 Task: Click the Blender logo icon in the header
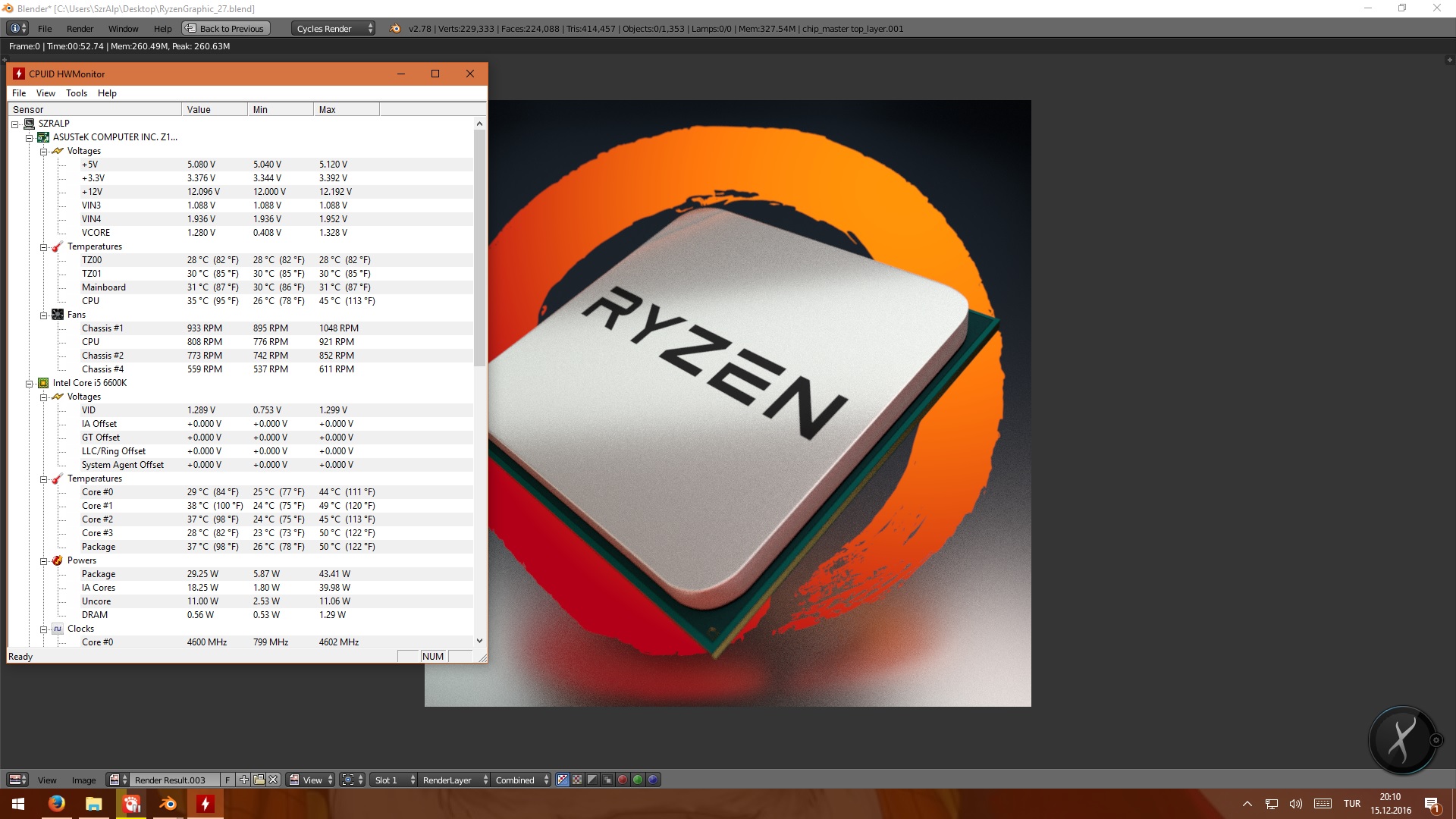[x=395, y=28]
